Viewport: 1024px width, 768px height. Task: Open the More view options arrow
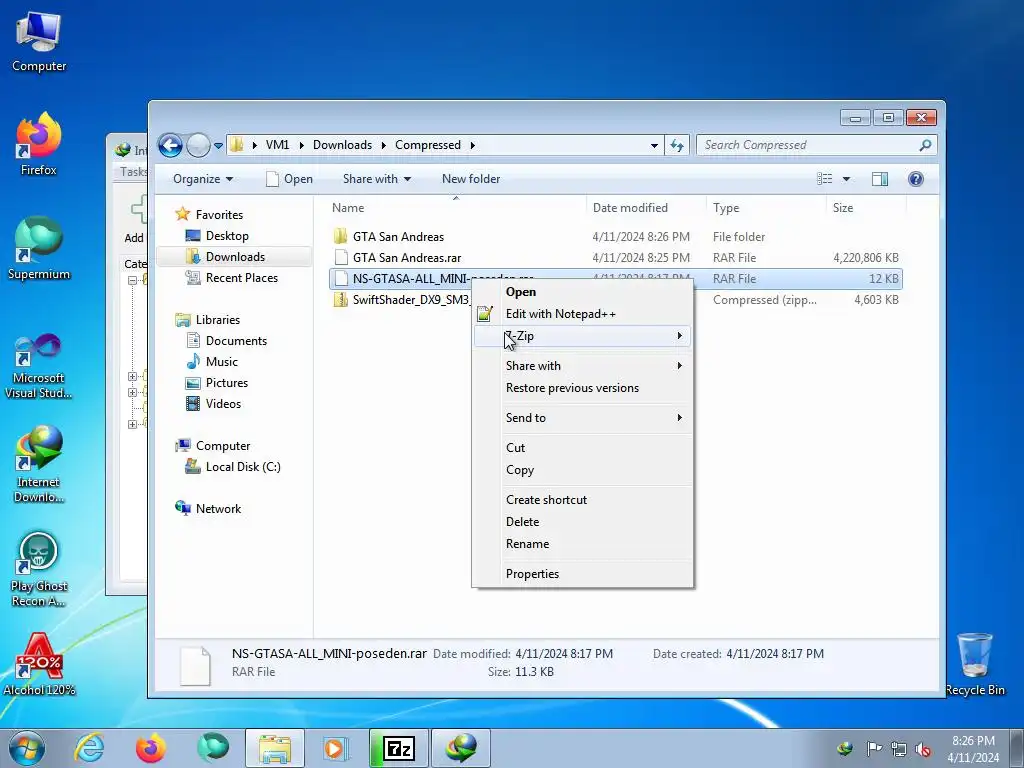click(846, 179)
